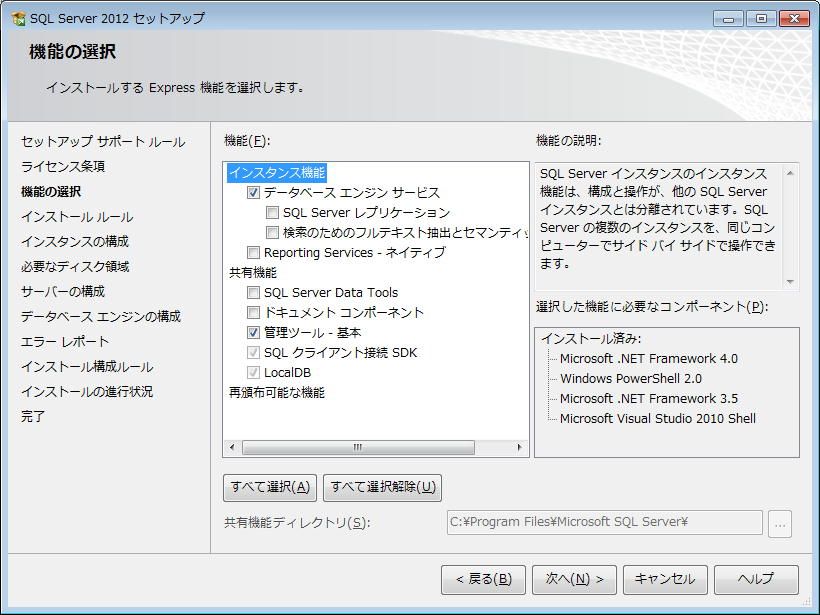Click the description pane scroll up arrow
Image resolution: width=820 pixels, height=615 pixels.
790,173
